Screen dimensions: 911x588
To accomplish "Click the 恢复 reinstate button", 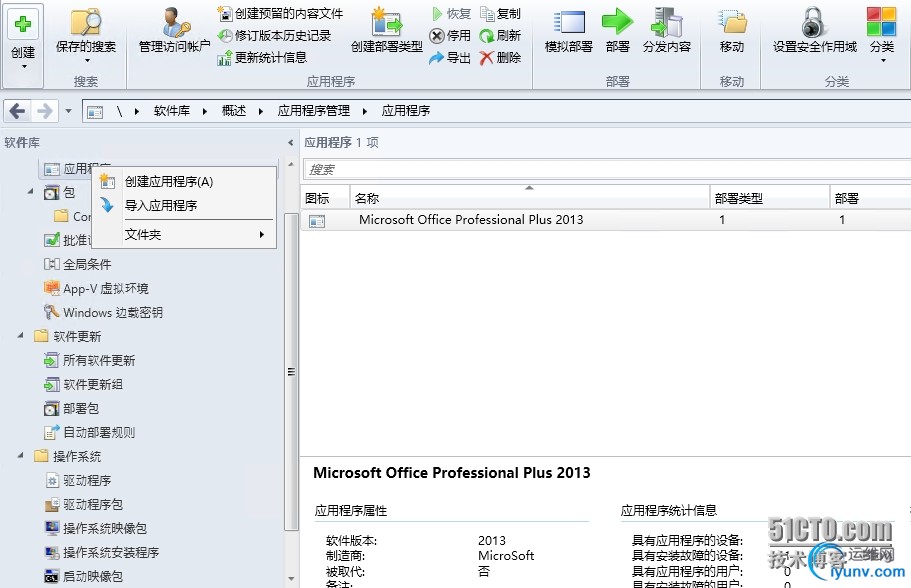I will click(451, 13).
